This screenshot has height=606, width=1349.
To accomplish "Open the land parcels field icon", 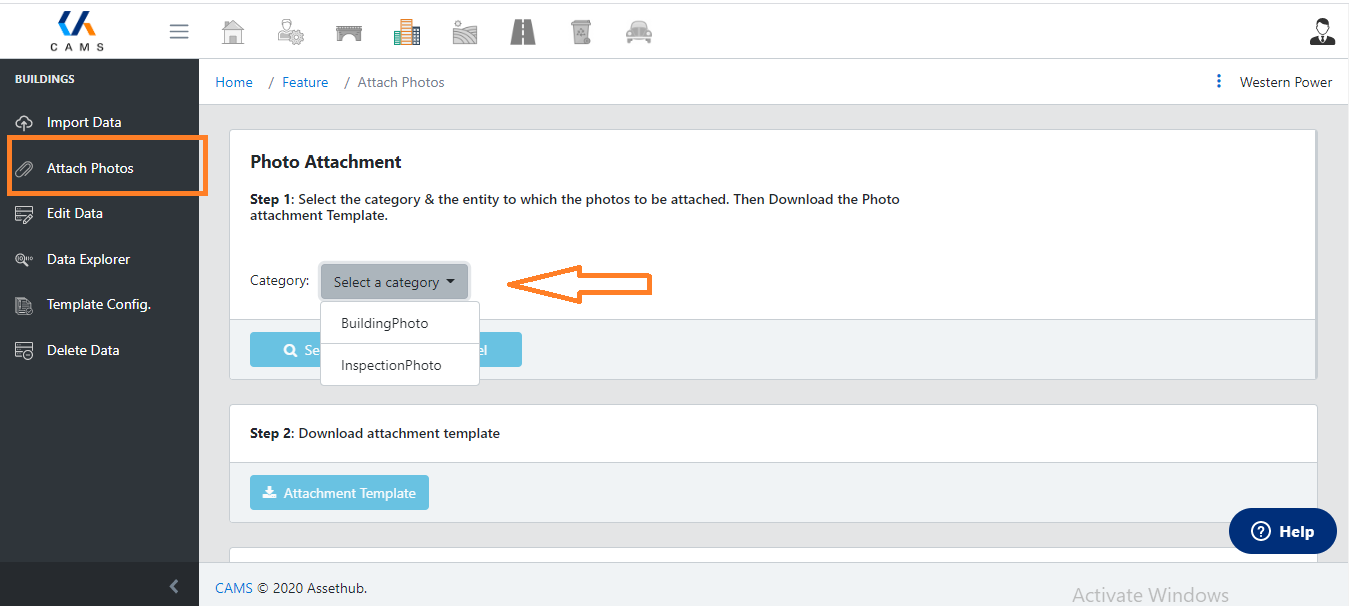I will pyautogui.click(x=465, y=32).
